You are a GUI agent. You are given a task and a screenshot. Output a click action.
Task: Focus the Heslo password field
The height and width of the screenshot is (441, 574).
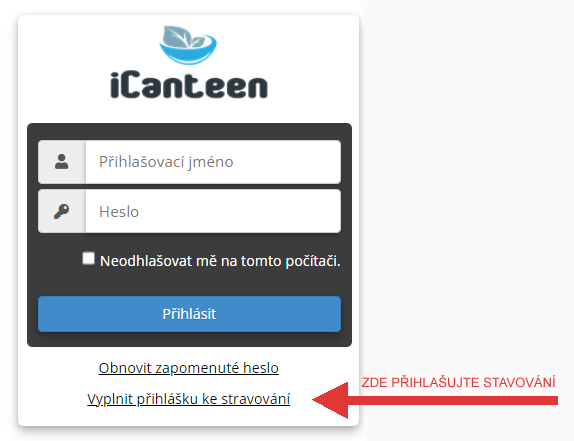tap(213, 211)
